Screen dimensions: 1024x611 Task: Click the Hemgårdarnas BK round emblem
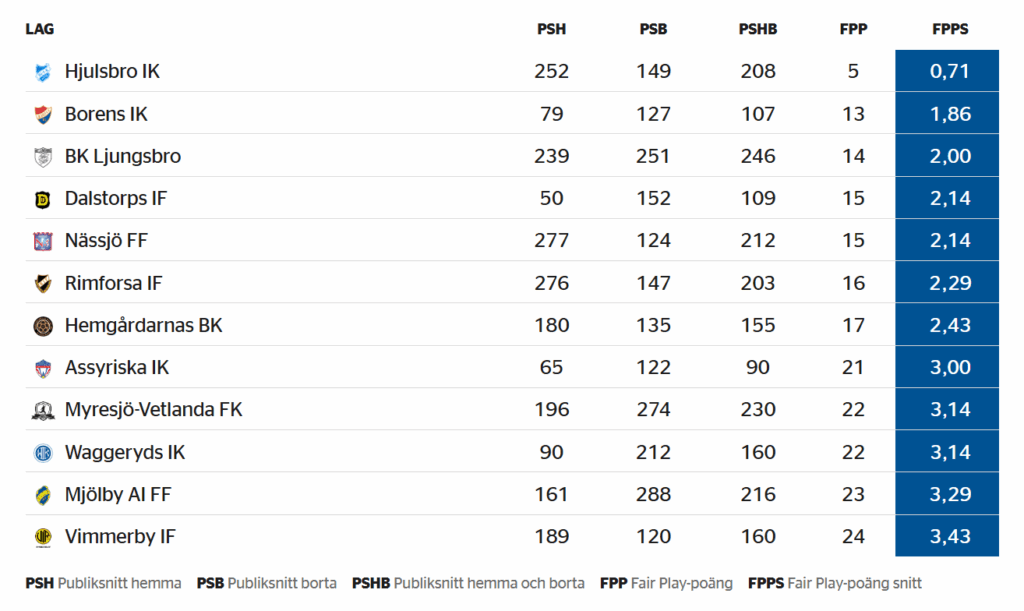pos(43,326)
